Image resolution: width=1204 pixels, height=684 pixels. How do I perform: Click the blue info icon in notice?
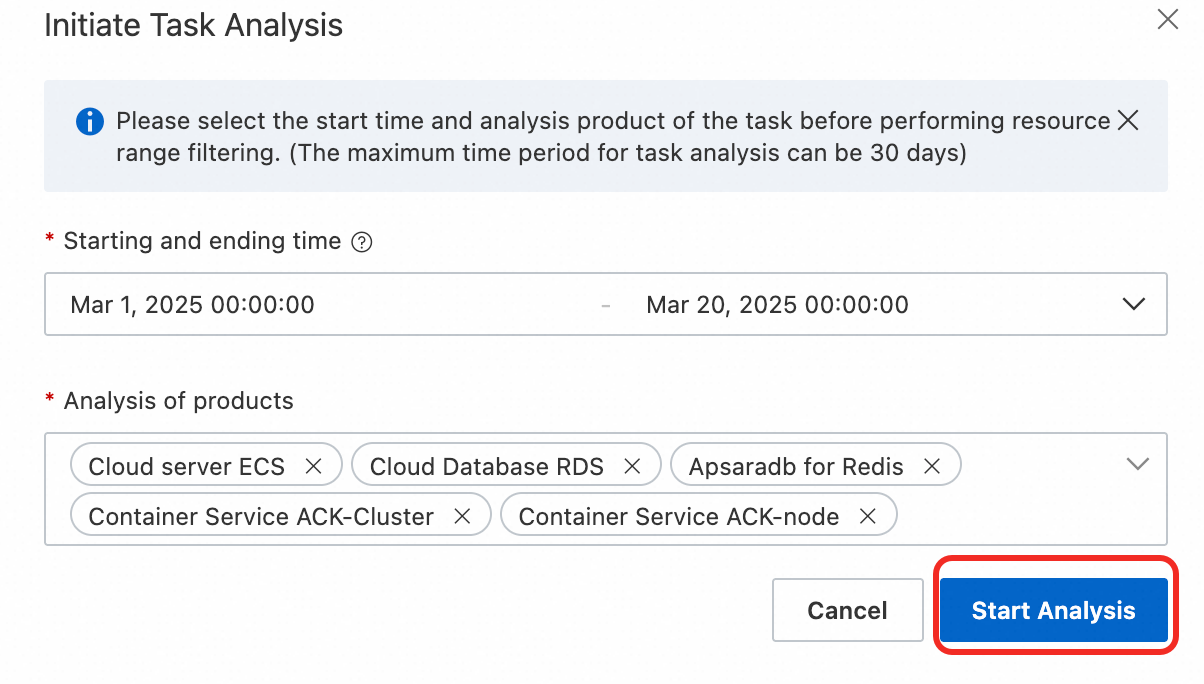click(x=90, y=122)
